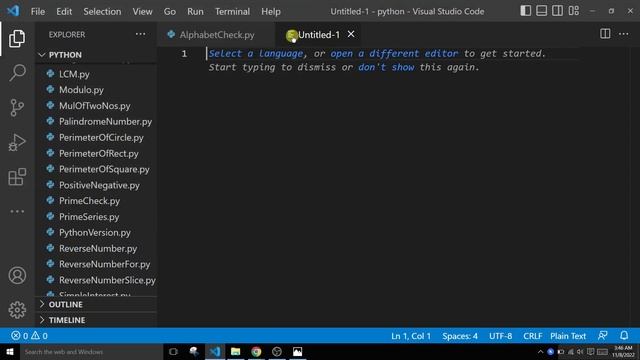Change file encoding UTF-8
This screenshot has height=360, width=640.
(x=500, y=336)
